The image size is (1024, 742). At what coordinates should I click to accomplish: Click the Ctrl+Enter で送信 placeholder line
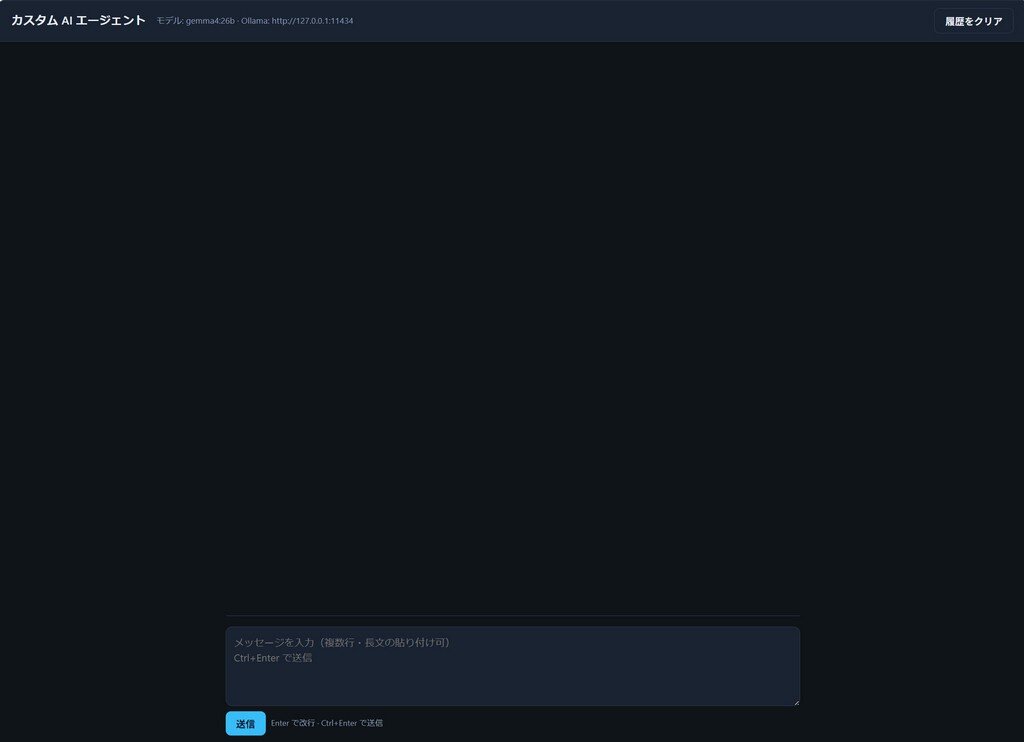pyautogui.click(x=273, y=658)
